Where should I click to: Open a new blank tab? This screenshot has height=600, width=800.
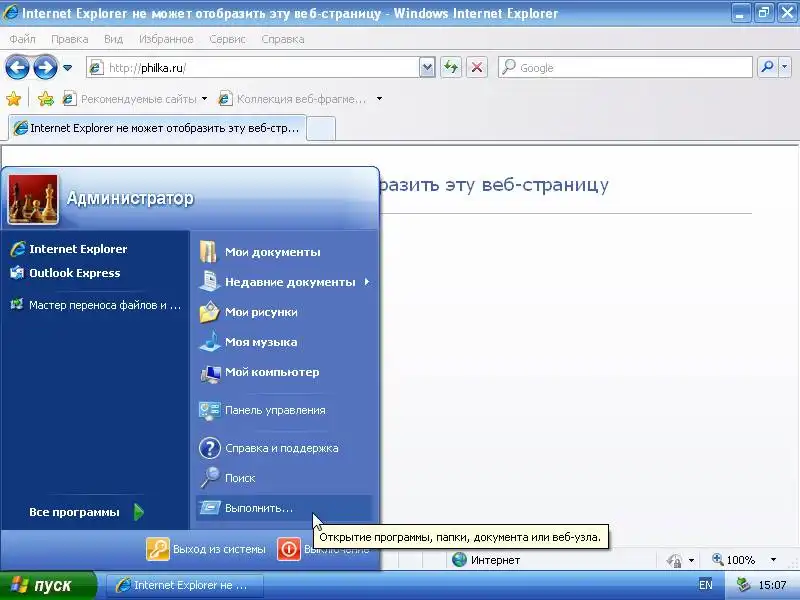tap(321, 129)
